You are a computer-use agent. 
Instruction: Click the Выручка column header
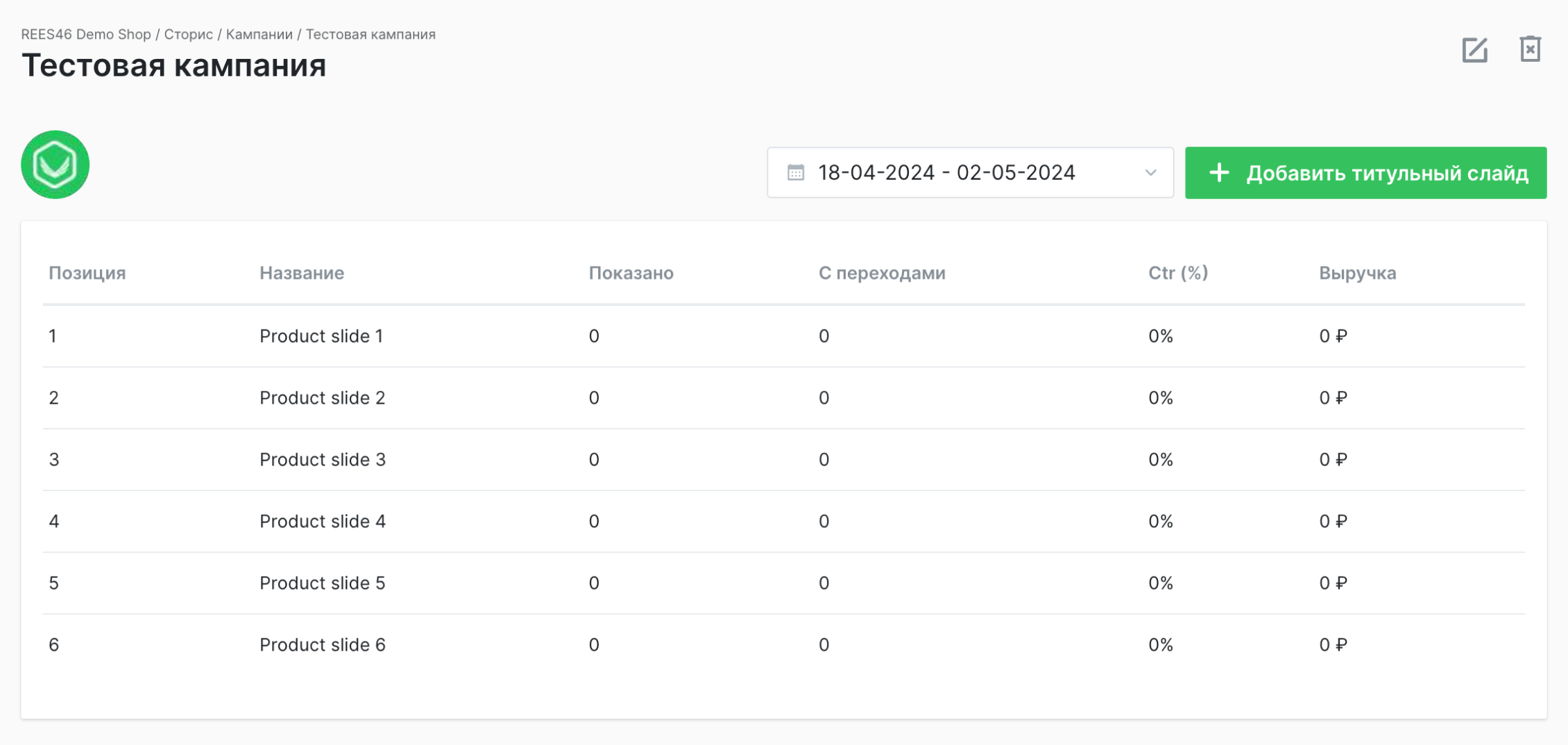[x=1357, y=273]
